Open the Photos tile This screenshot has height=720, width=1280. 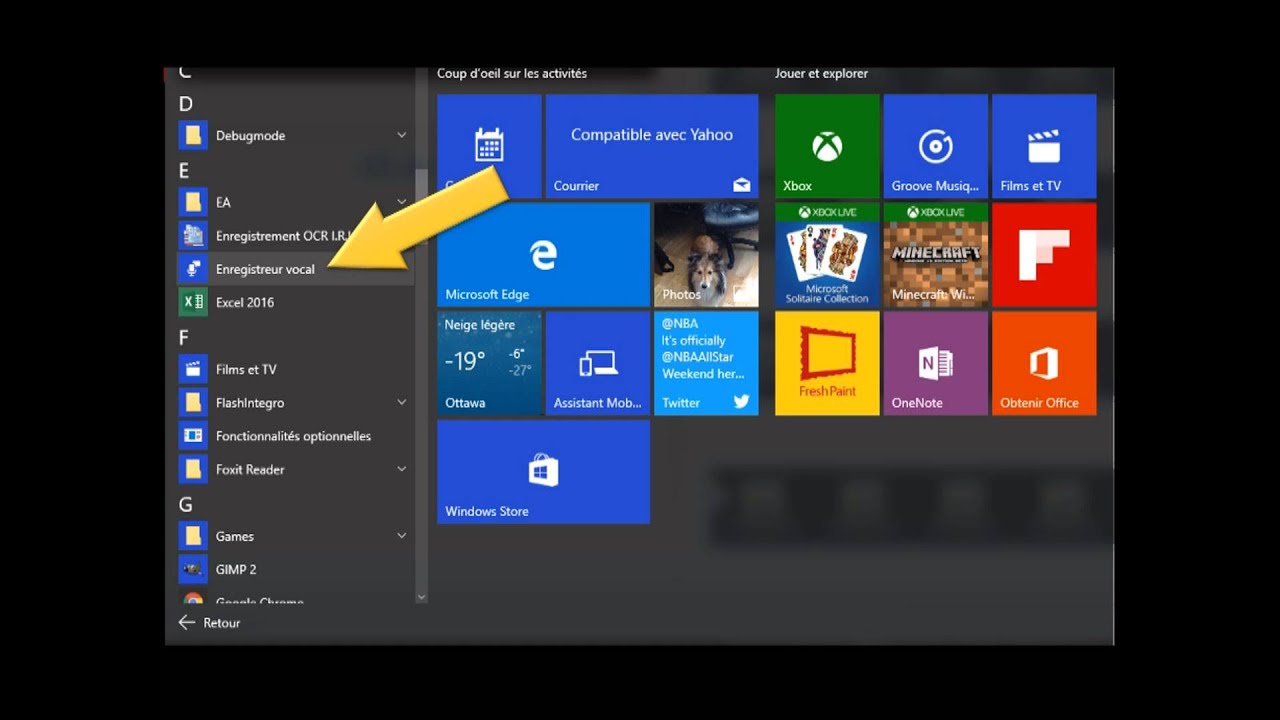(706, 255)
